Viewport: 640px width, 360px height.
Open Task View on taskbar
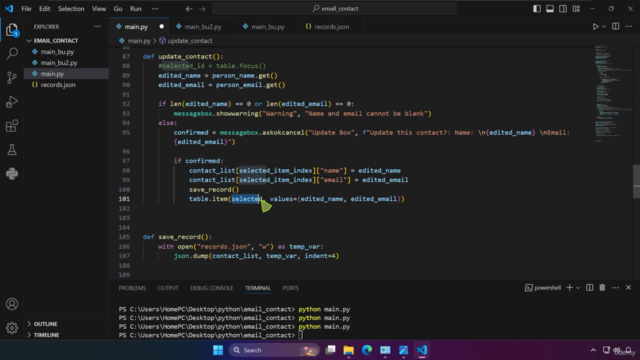point(330,350)
